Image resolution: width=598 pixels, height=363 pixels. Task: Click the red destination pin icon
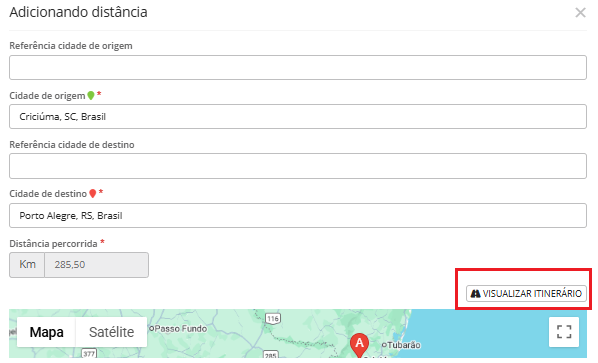[93, 194]
